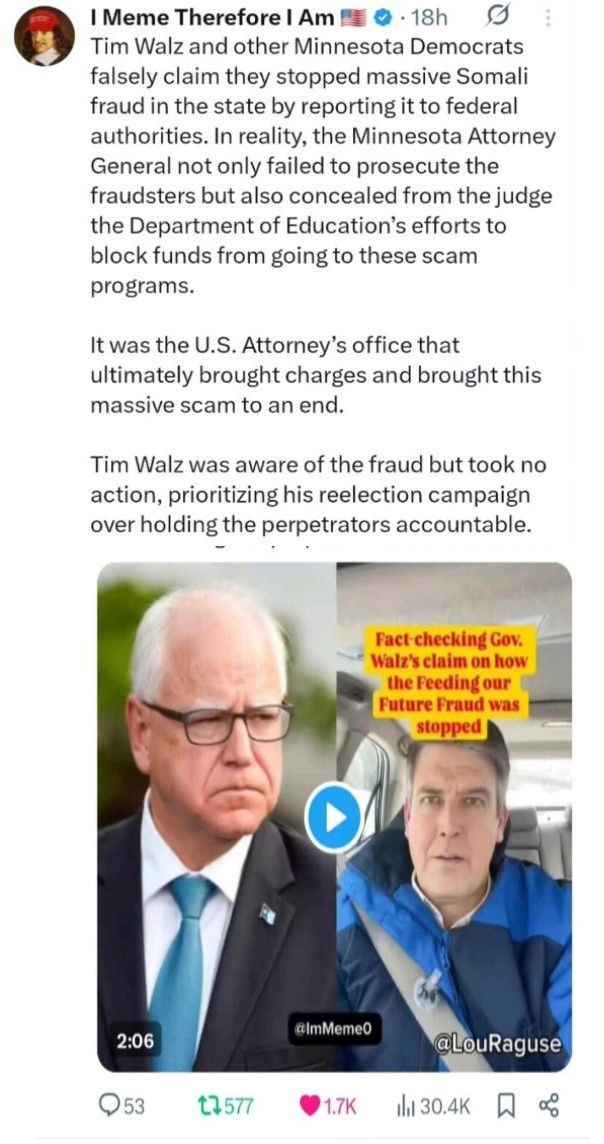Open the tweet text about U.S. Attorney's office
Screen dimensions: 604x1144
tap(316, 374)
